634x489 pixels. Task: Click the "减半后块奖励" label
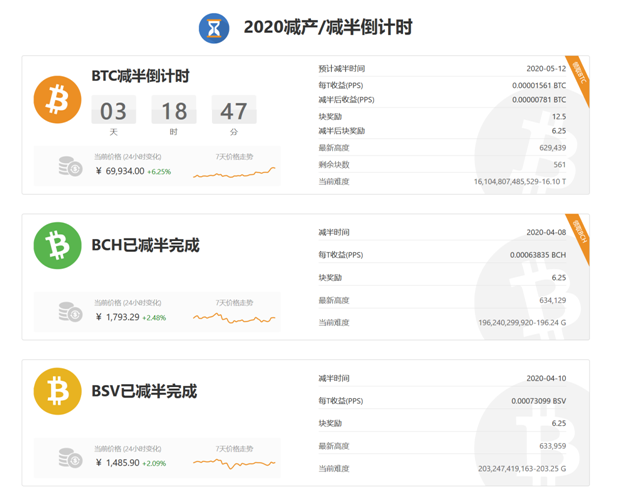[x=342, y=131]
